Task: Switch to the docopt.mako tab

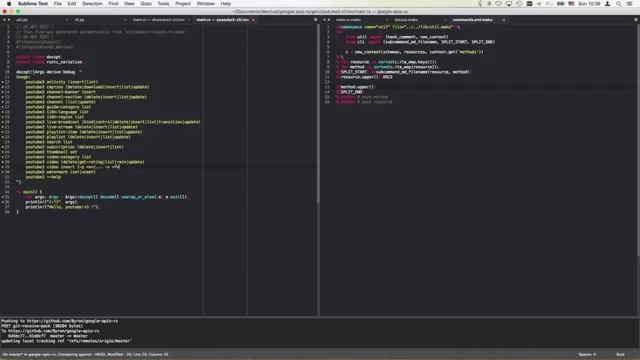Action: (406, 20)
